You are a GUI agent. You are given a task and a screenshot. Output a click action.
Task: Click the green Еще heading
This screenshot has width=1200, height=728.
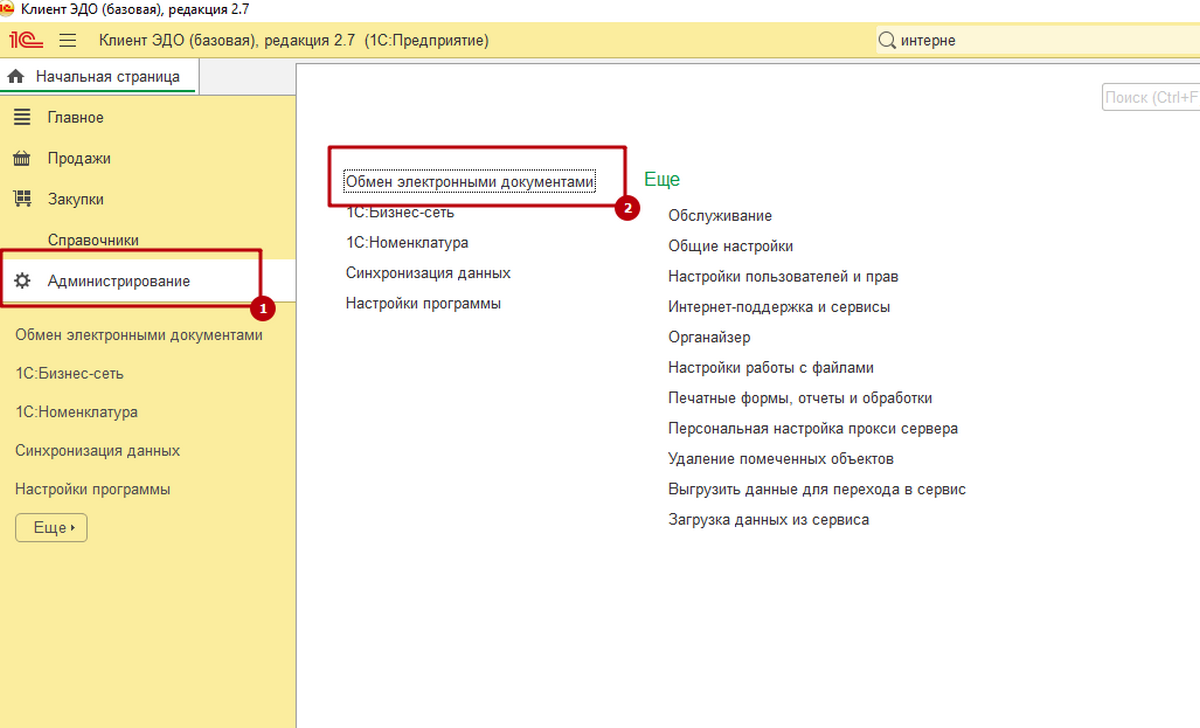662,180
